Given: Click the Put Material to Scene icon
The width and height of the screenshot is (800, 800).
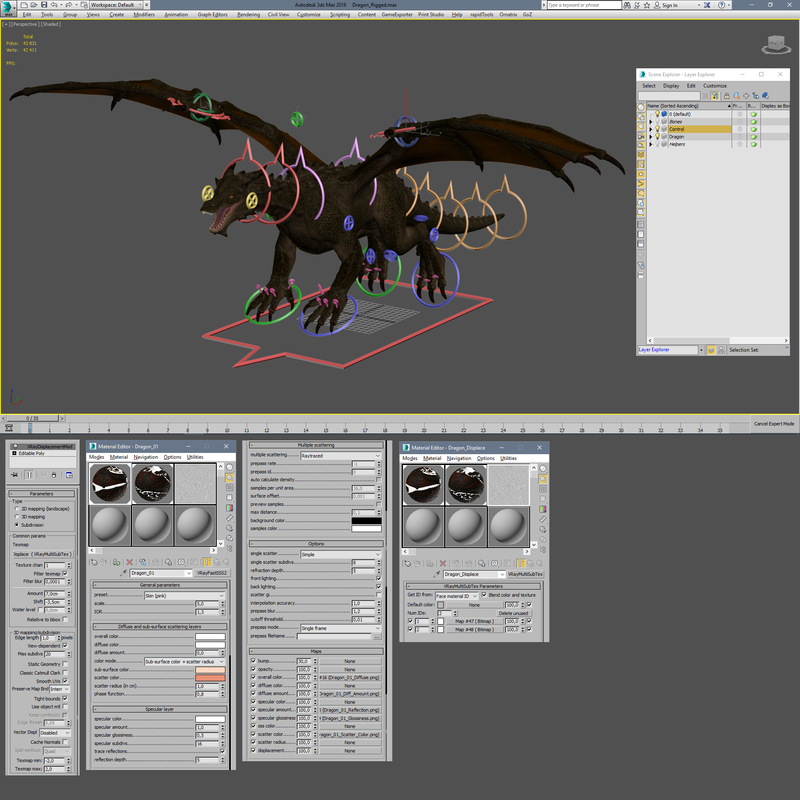Looking at the screenshot, I should [103, 561].
